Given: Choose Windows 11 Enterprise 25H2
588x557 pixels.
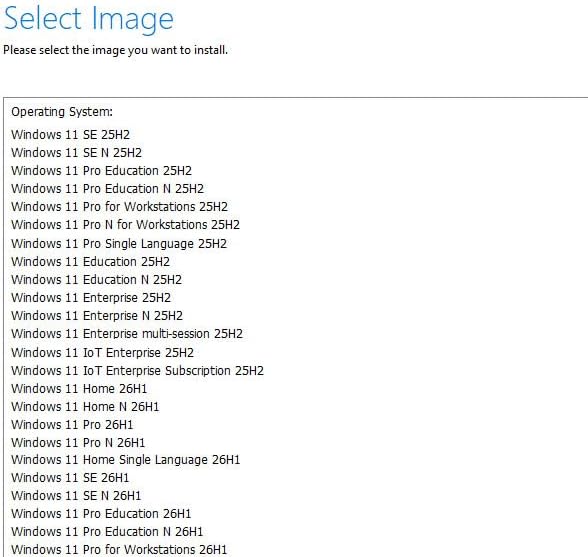Looking at the screenshot, I should click(91, 297).
